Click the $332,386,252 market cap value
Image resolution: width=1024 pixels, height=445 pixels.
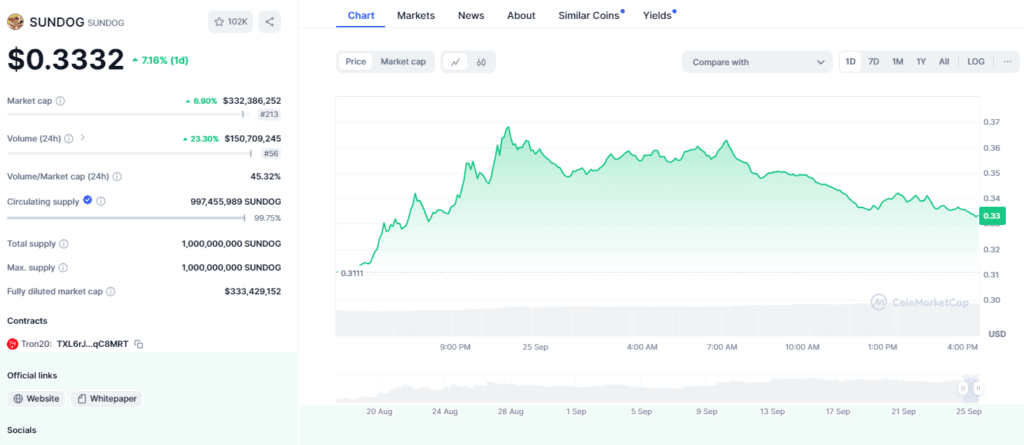(252, 101)
